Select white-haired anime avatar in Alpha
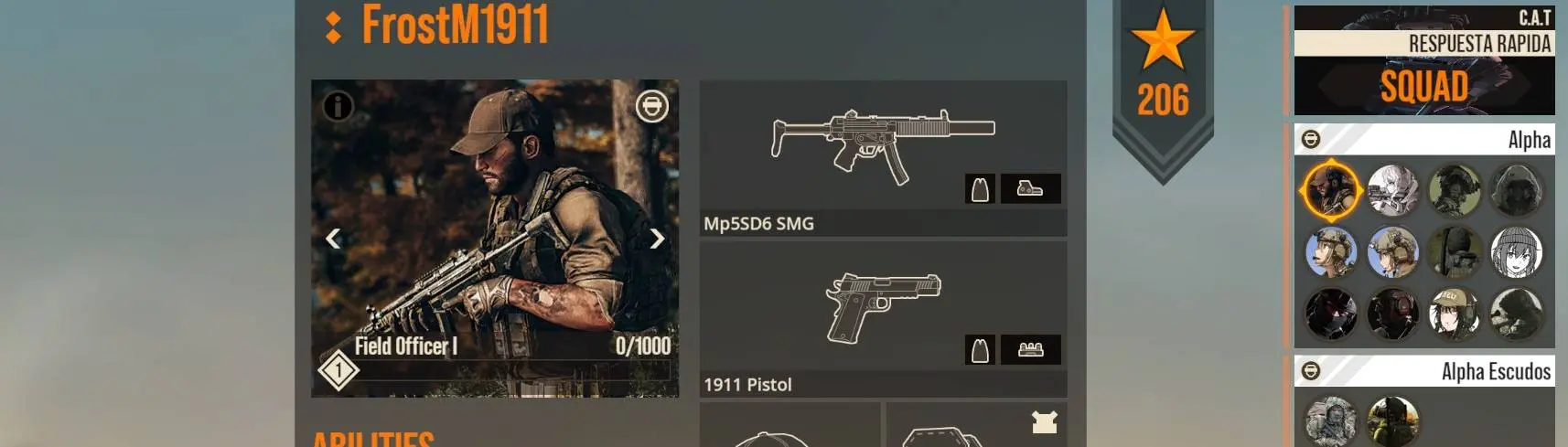 click(x=1393, y=190)
